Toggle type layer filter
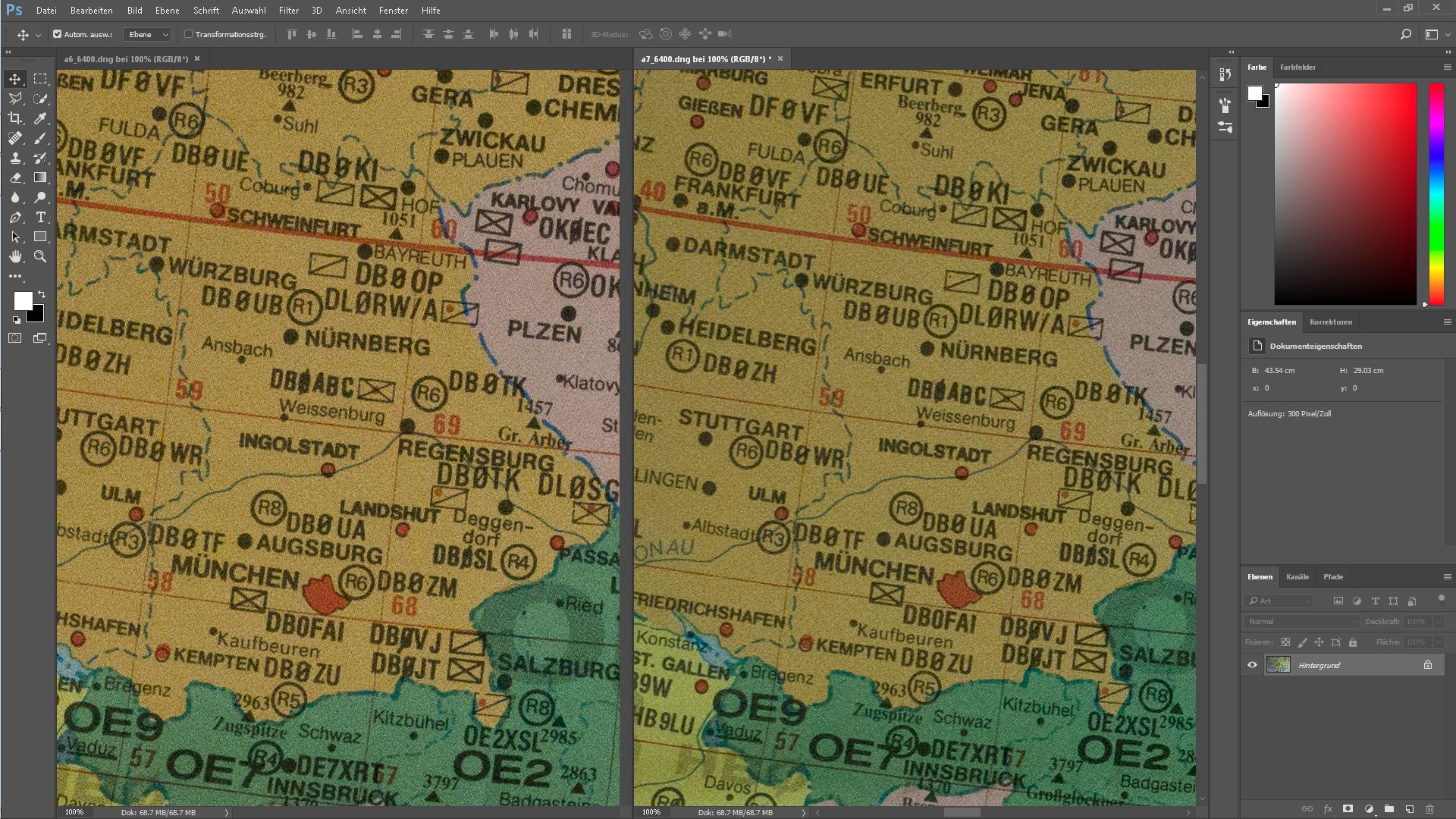Viewport: 1456px width, 819px height. pos(1375,601)
